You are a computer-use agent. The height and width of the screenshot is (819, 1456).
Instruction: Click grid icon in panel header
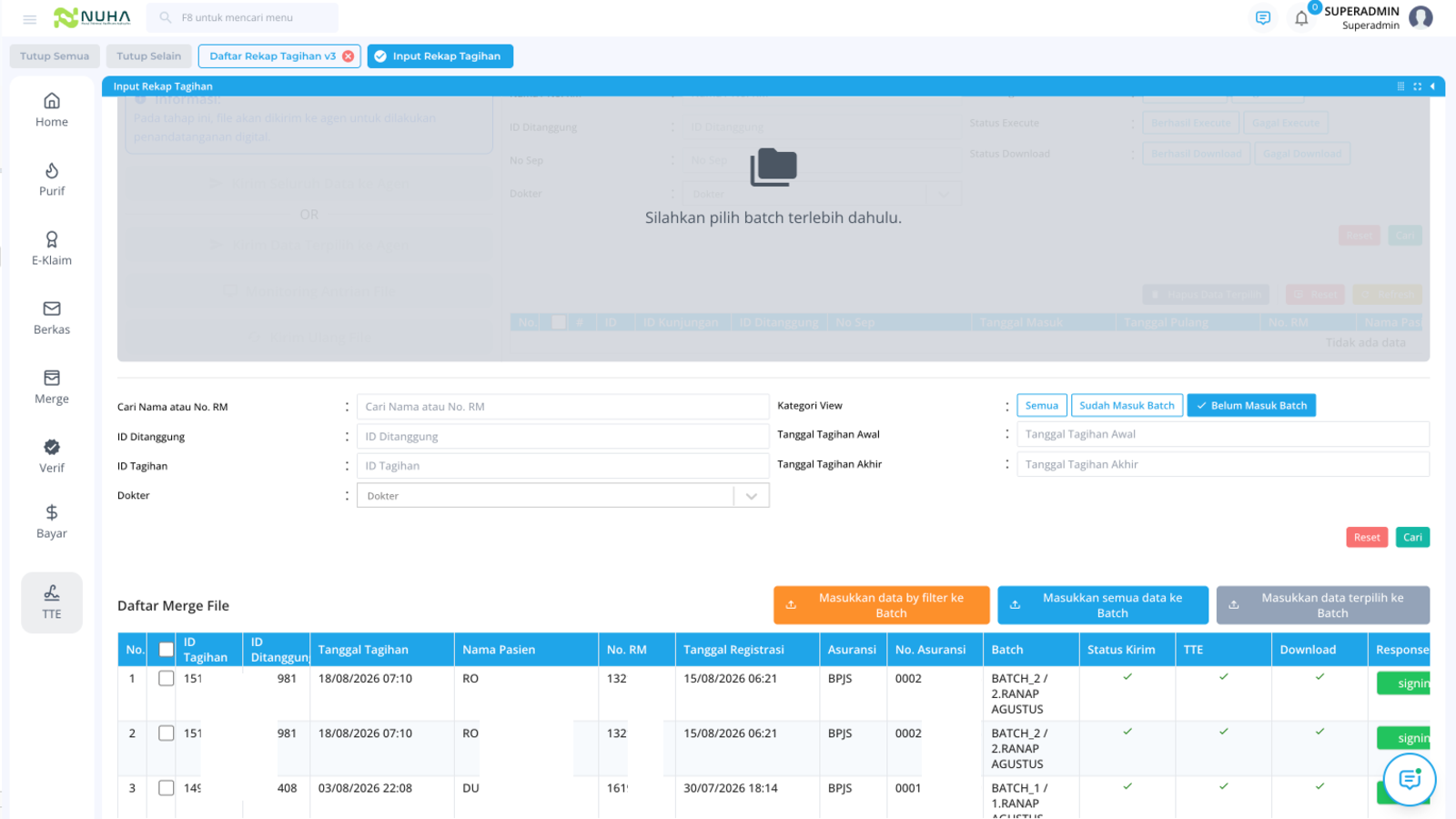pyautogui.click(x=1400, y=86)
